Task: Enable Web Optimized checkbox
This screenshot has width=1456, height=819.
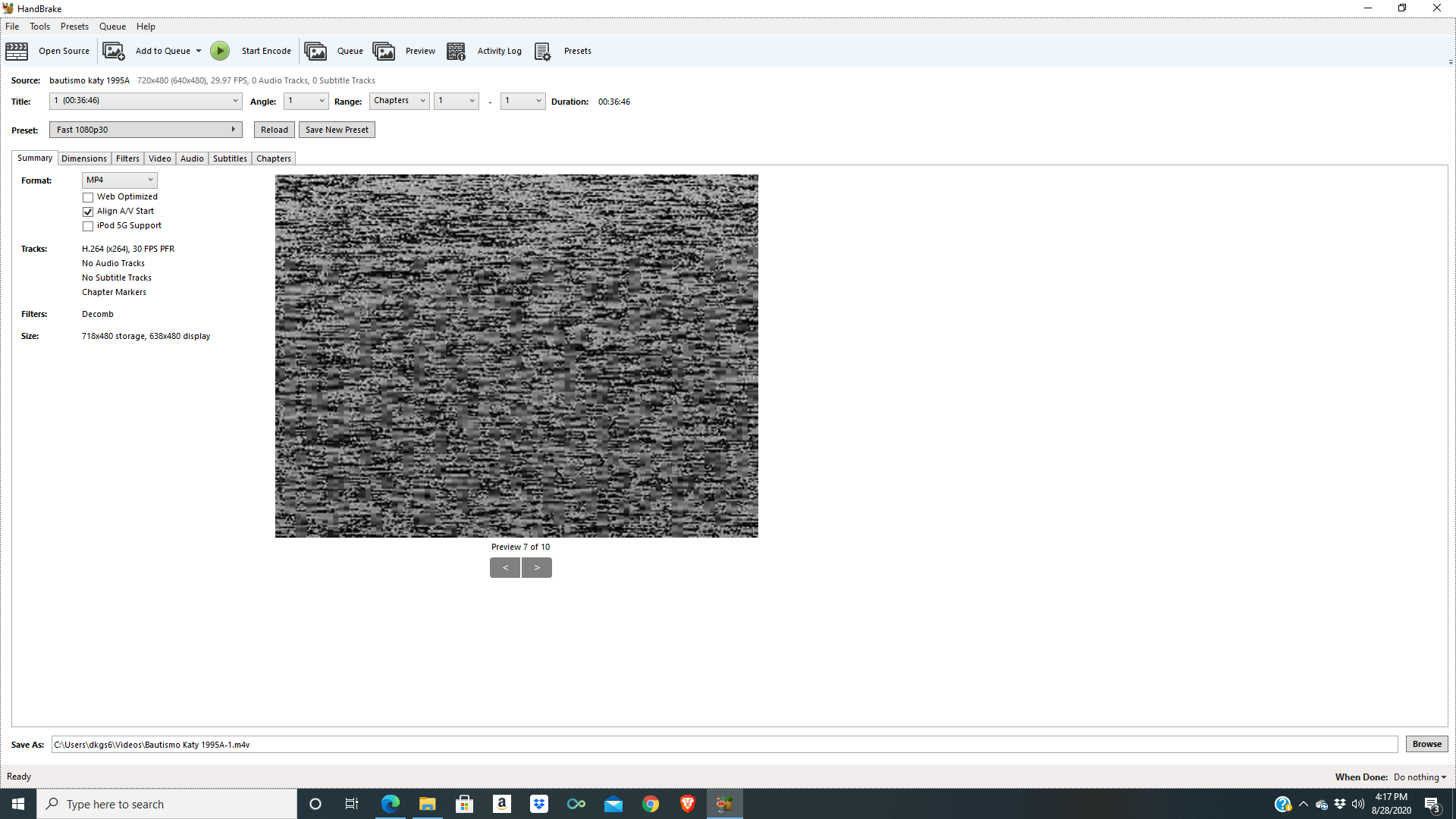Action: (x=88, y=197)
